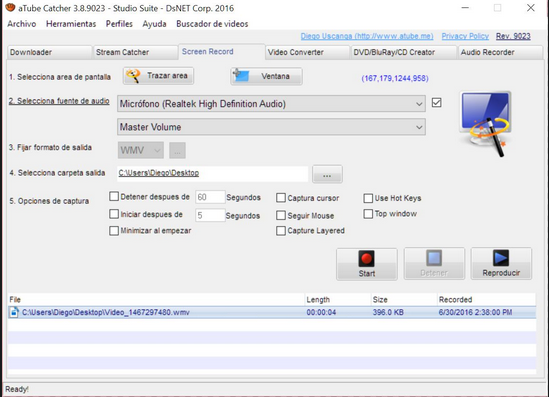This screenshot has width=549, height=397.
Task: Click the 396.0 KB size value
Action: pos(388,312)
